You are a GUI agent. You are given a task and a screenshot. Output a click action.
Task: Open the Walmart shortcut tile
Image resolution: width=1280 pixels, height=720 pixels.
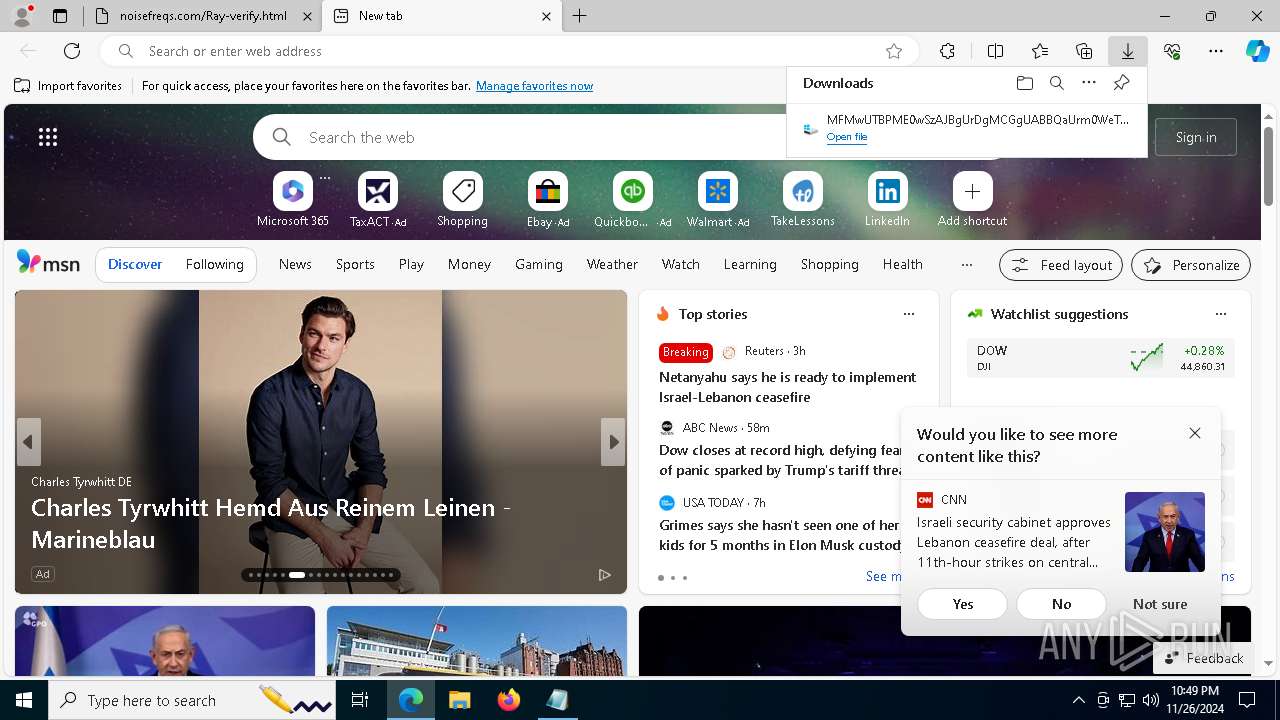(717, 200)
